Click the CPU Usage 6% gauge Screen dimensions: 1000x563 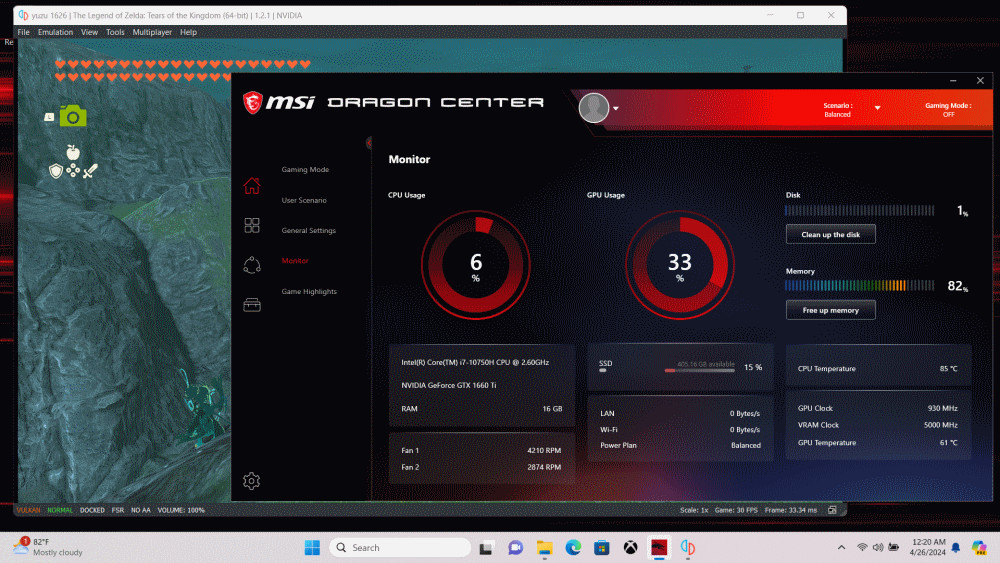click(x=476, y=265)
